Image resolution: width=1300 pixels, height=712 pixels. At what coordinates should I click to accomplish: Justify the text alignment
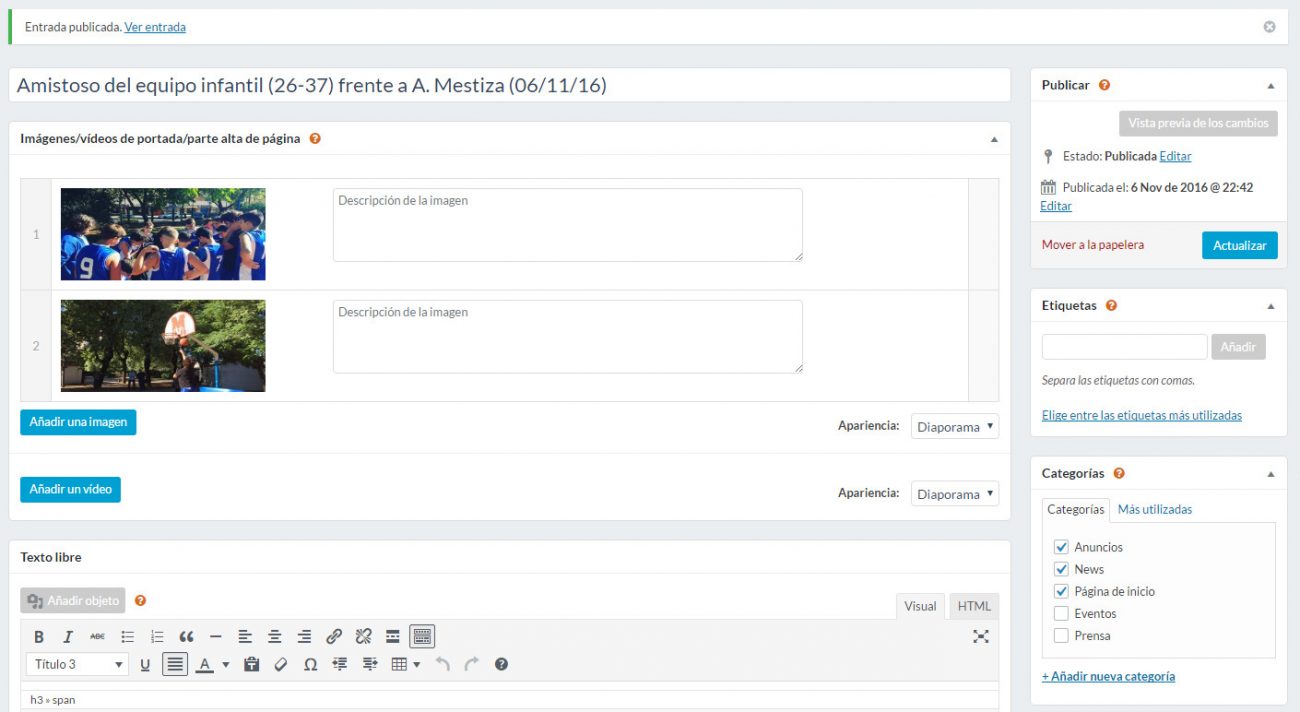[x=175, y=664]
